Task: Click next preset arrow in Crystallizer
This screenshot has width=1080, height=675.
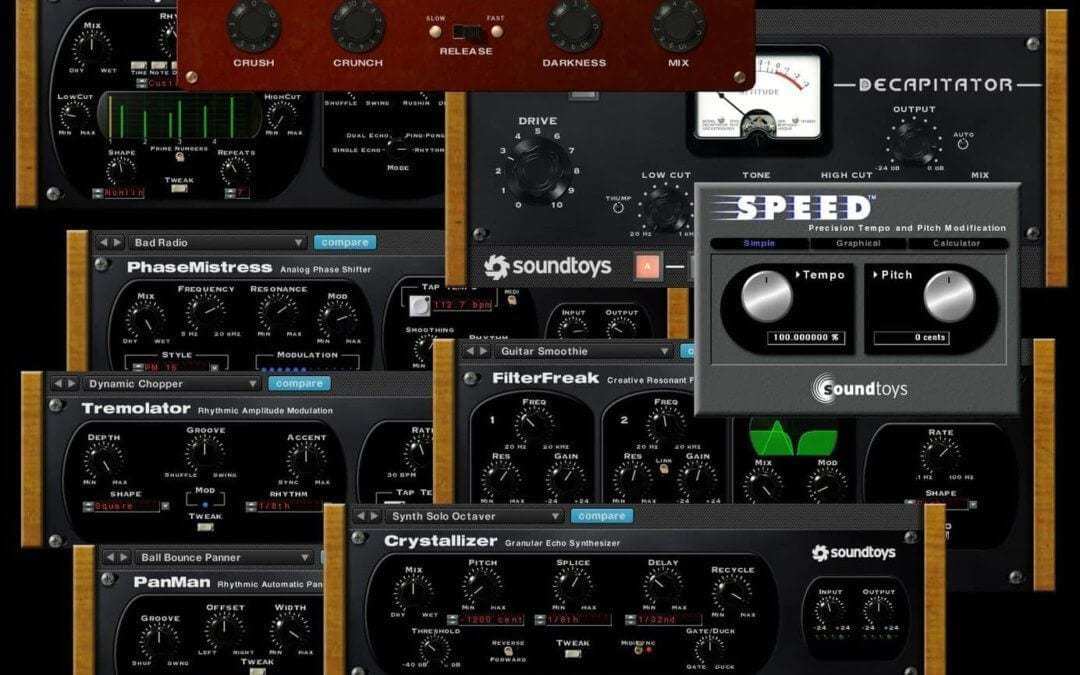Action: click(x=375, y=516)
